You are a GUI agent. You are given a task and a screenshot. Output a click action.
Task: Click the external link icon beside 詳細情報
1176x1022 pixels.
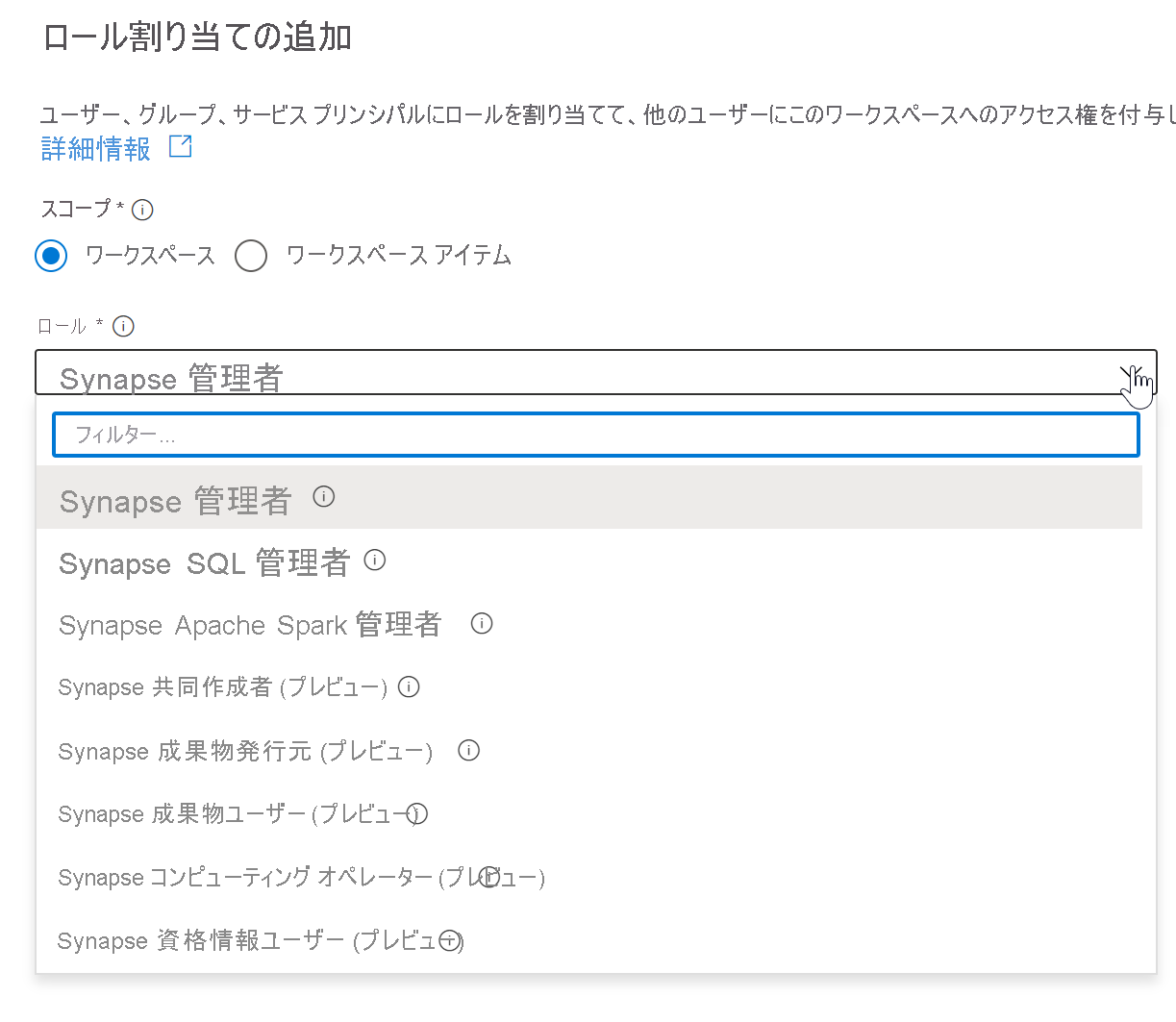(x=181, y=146)
